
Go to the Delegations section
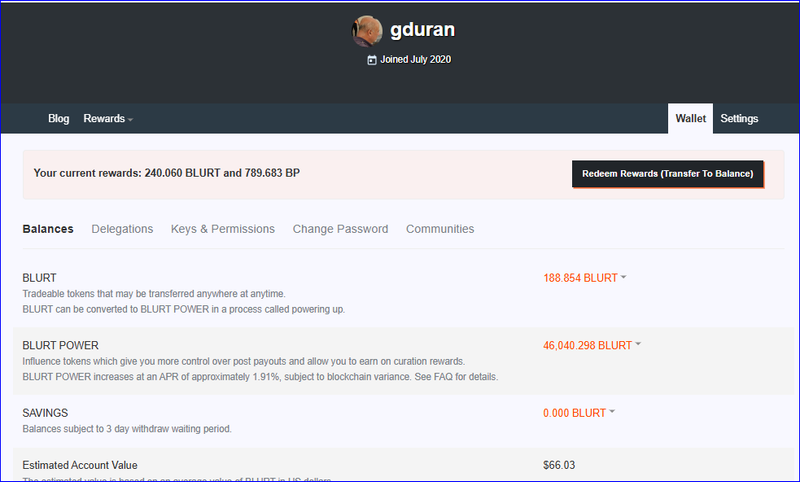(122, 229)
